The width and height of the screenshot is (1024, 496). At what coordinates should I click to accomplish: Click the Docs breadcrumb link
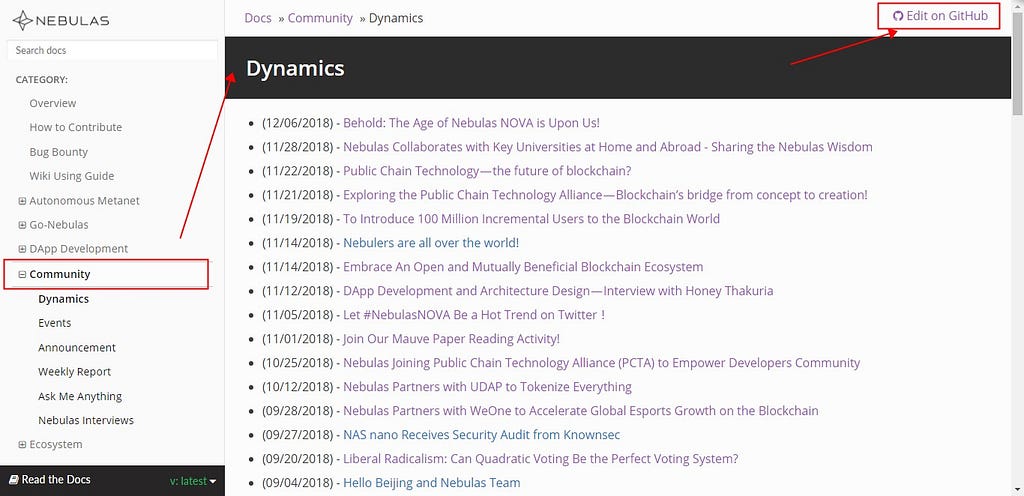(x=257, y=18)
